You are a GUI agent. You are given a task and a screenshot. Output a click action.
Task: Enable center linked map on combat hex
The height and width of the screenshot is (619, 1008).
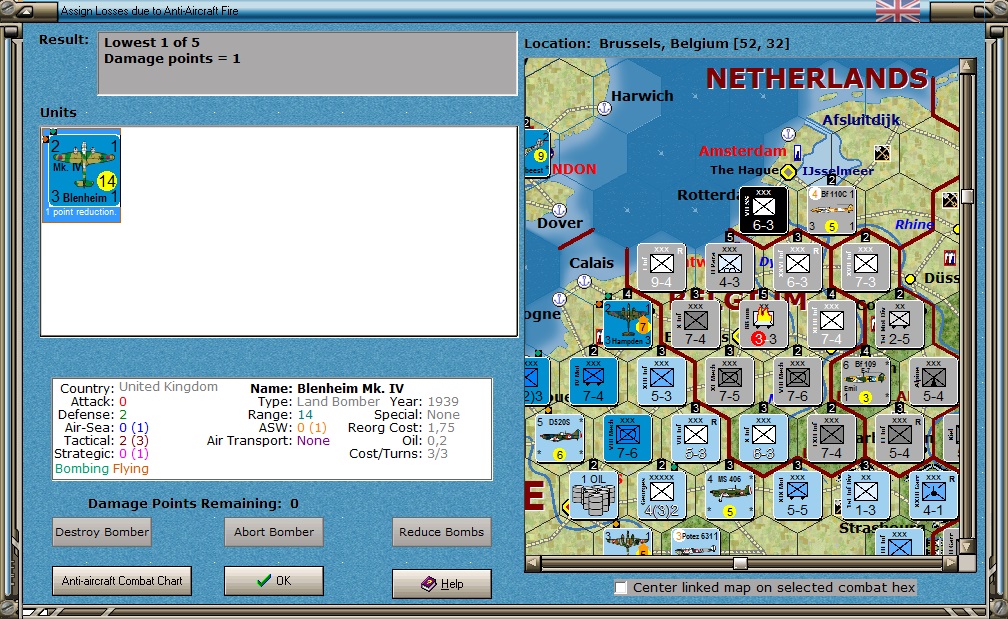point(620,588)
